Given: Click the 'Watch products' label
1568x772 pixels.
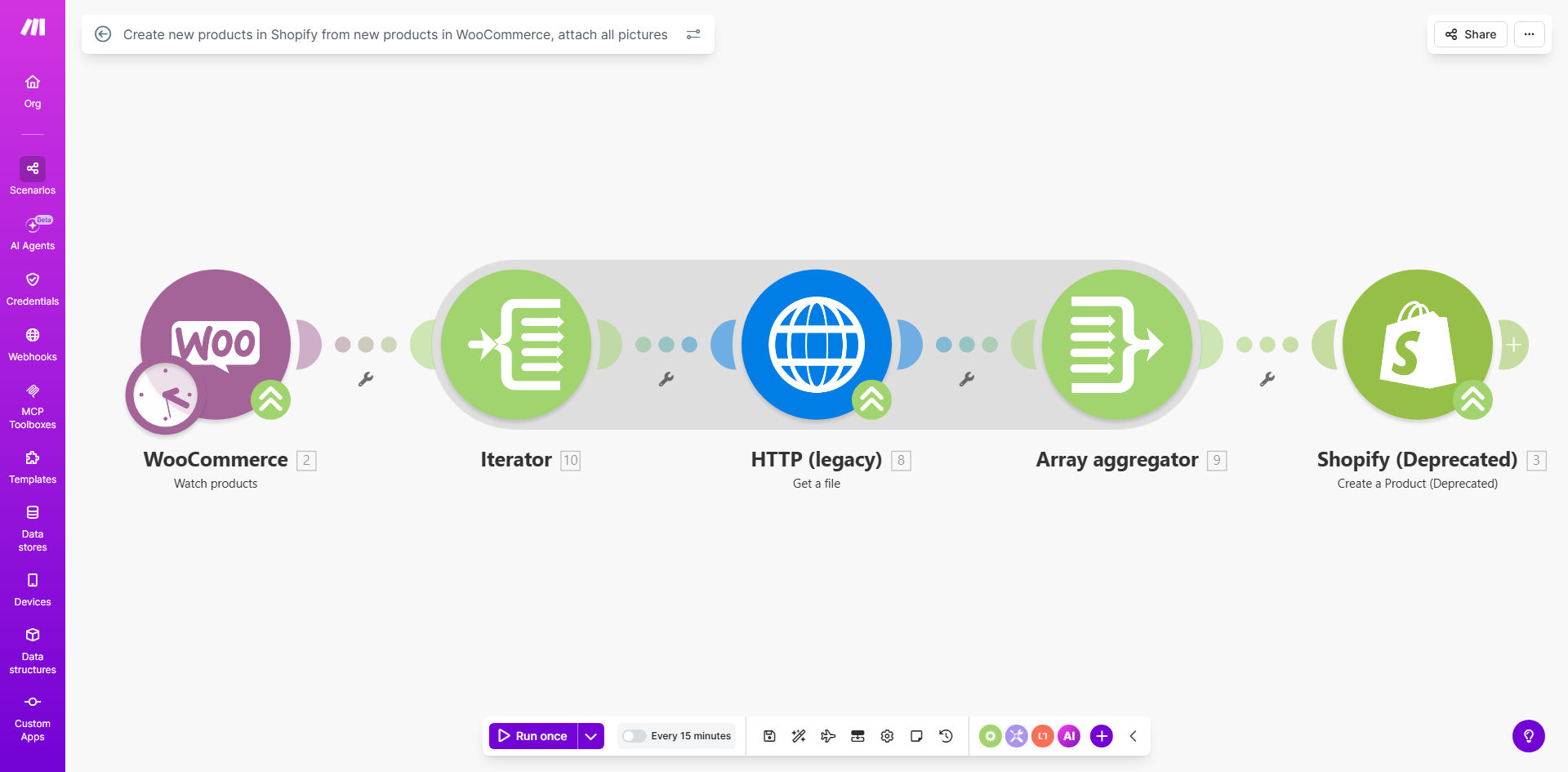Looking at the screenshot, I should coord(216,484).
